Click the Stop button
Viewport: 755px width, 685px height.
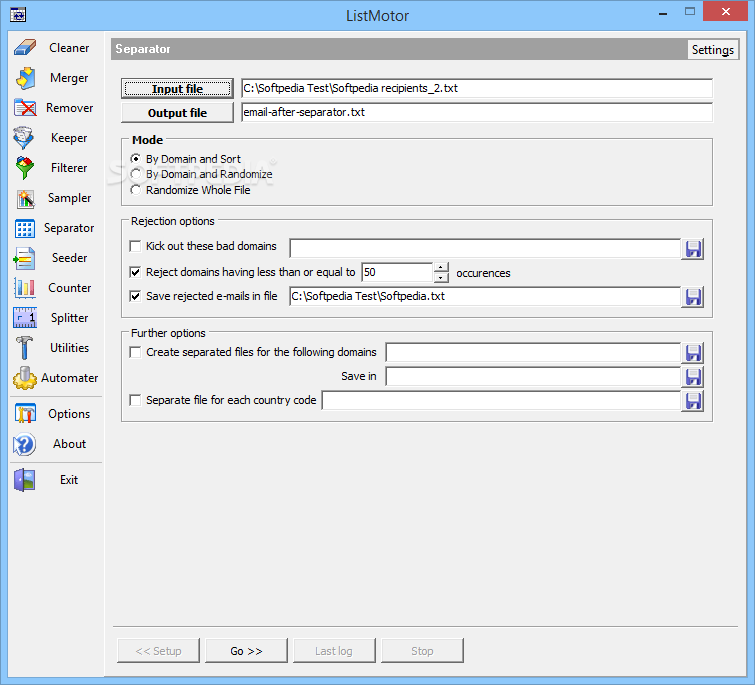(x=422, y=651)
